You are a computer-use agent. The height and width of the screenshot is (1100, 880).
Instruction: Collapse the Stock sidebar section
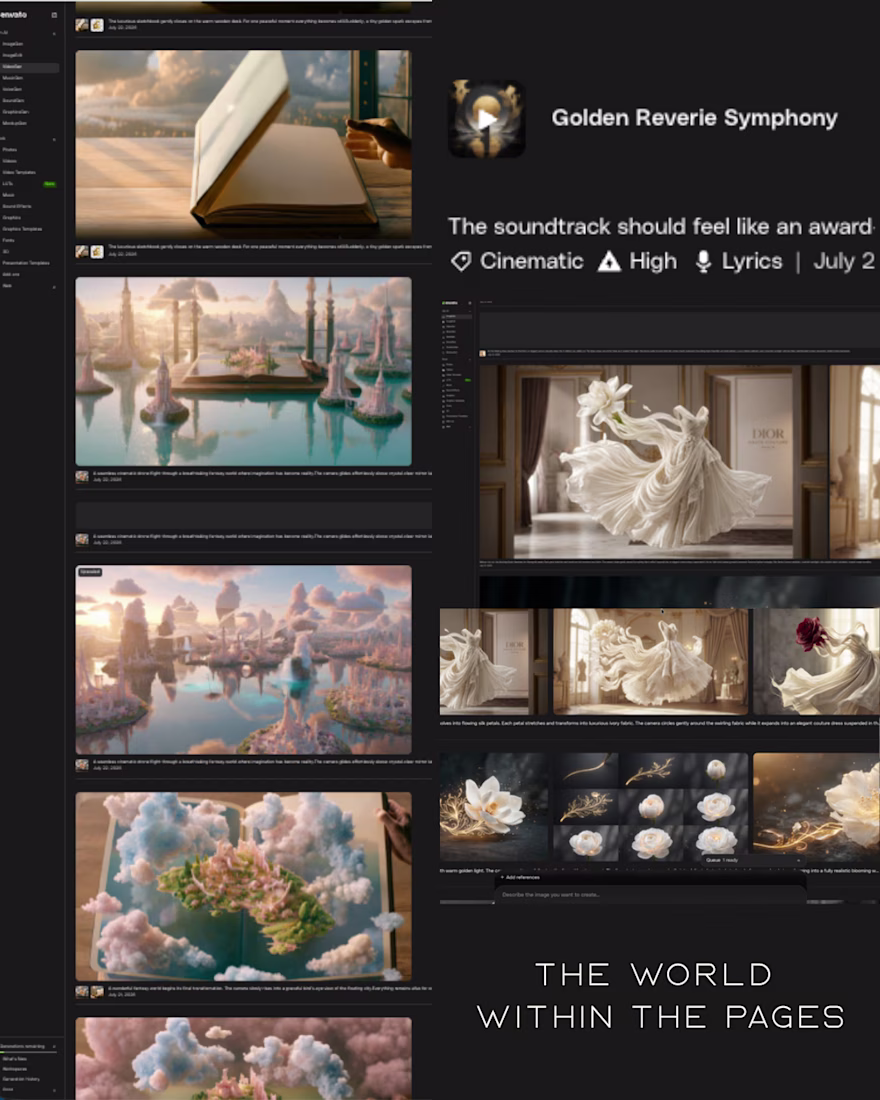click(54, 139)
